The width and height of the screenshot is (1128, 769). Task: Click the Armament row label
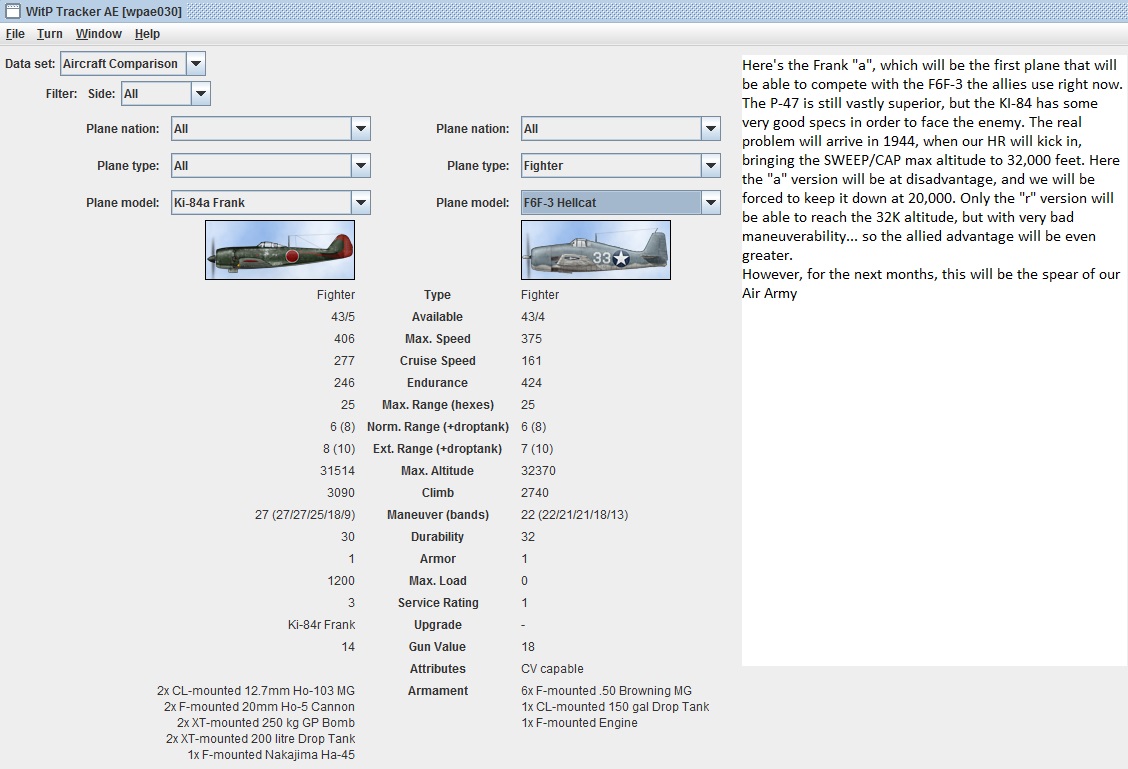pos(437,691)
